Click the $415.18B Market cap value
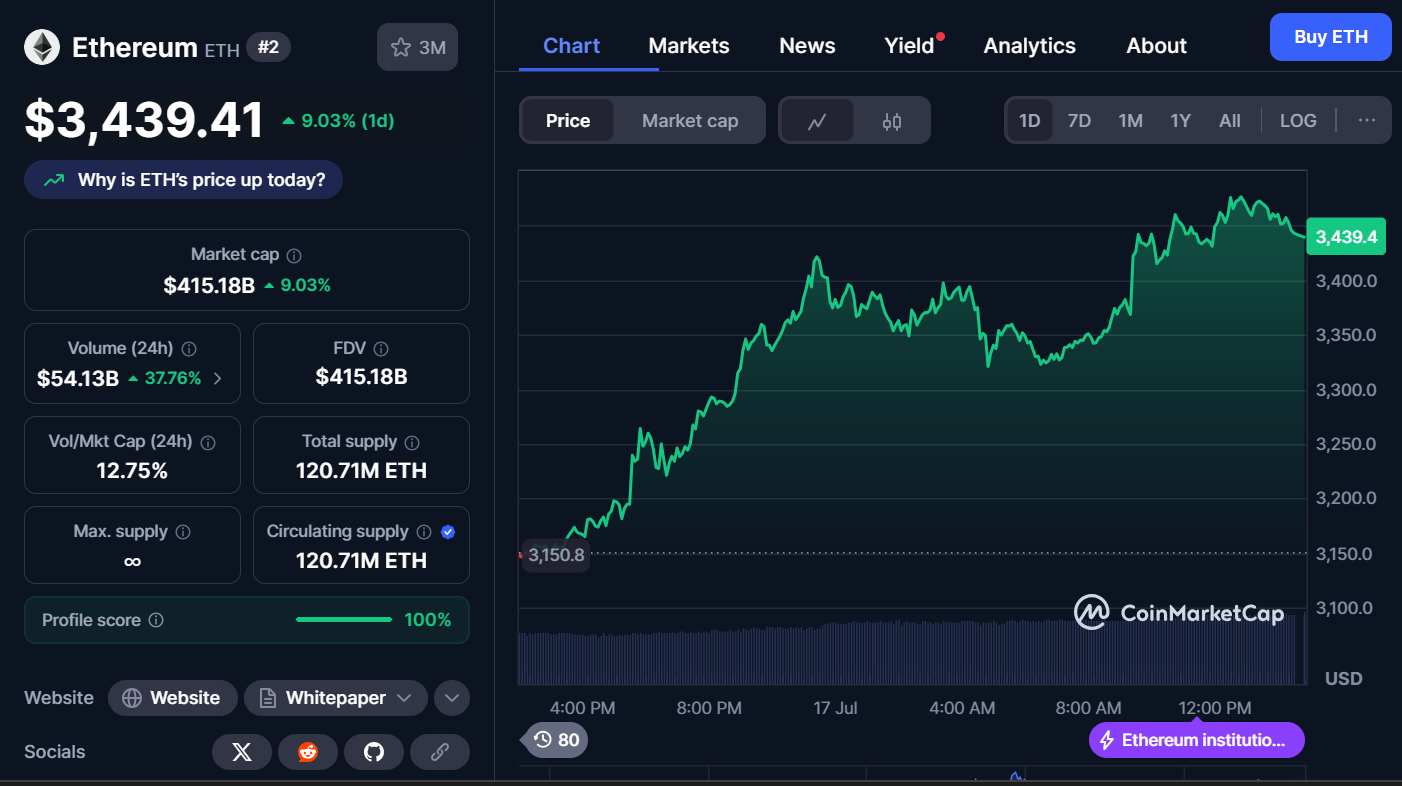 point(209,285)
